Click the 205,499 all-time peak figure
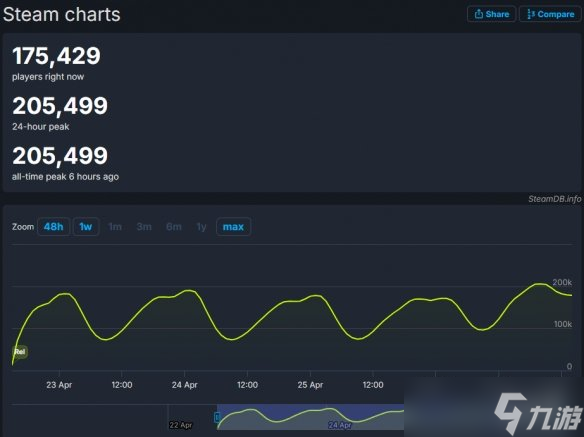This screenshot has height=437, width=584. pyautogui.click(x=60, y=155)
